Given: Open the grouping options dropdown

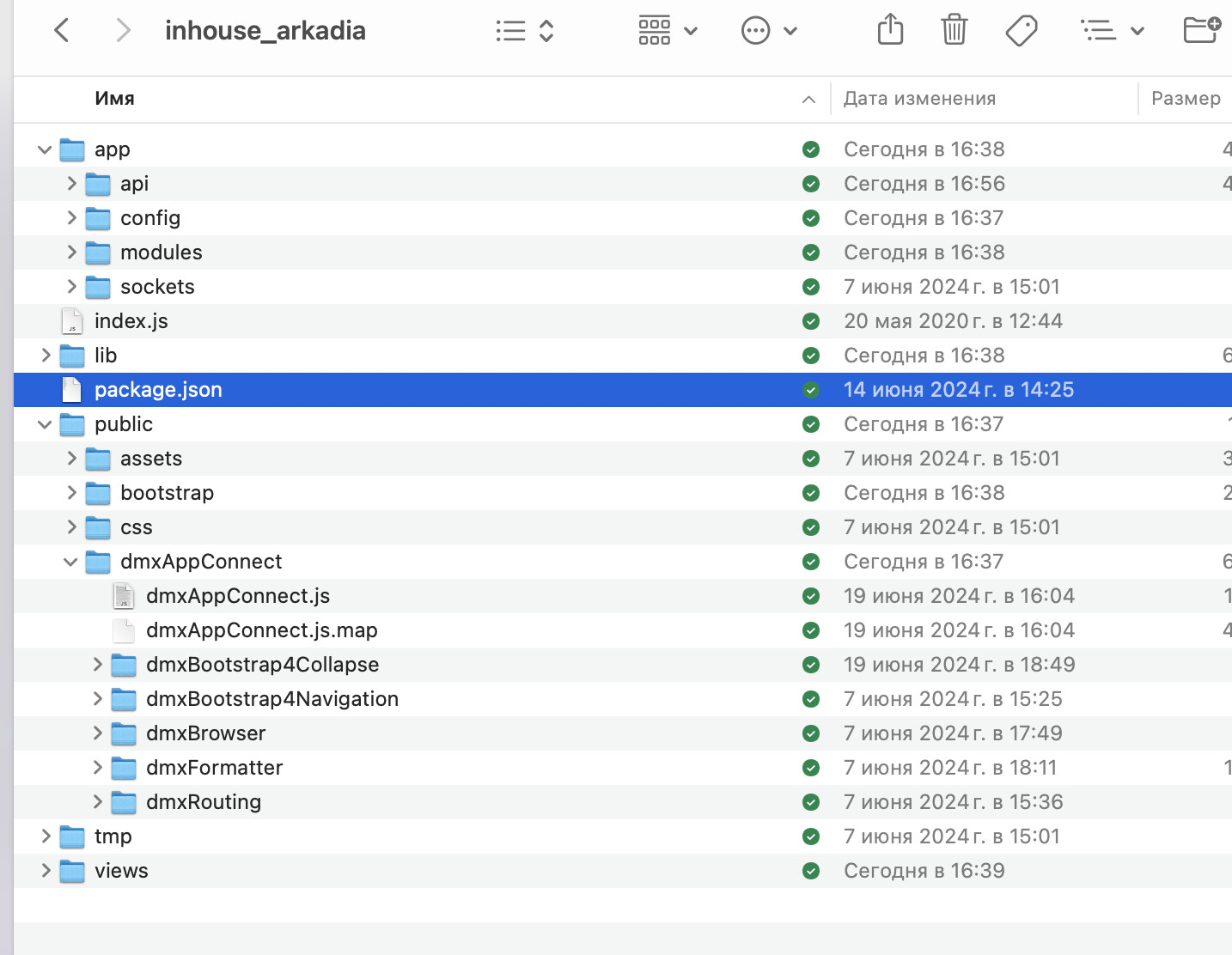Looking at the screenshot, I should click(668, 31).
